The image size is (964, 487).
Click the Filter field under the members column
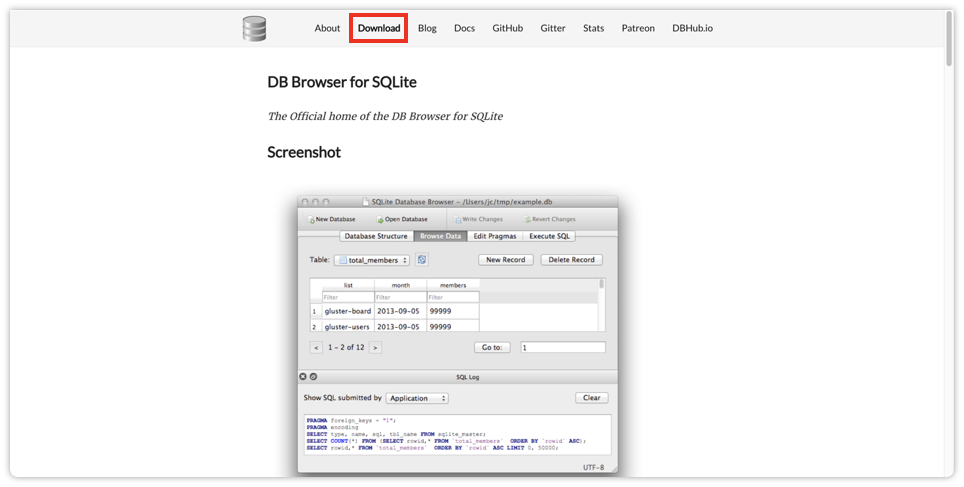point(453,298)
